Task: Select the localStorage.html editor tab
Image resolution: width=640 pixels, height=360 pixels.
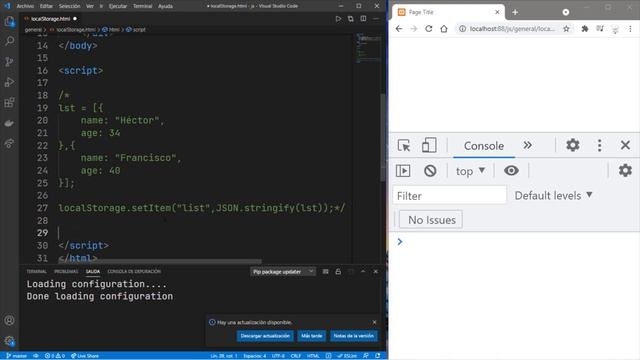Action: click(x=50, y=19)
